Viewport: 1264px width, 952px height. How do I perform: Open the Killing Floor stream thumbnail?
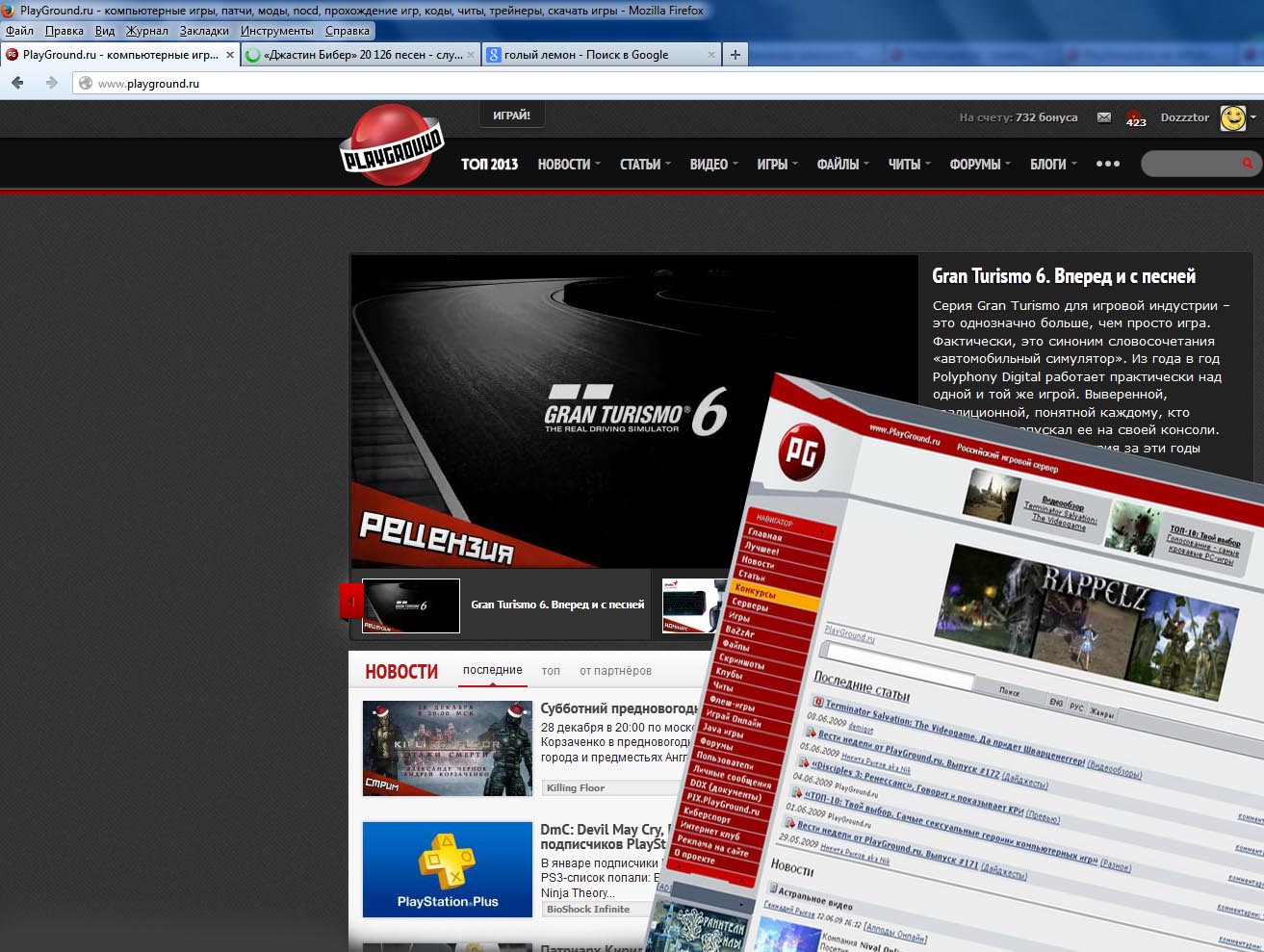[448, 748]
